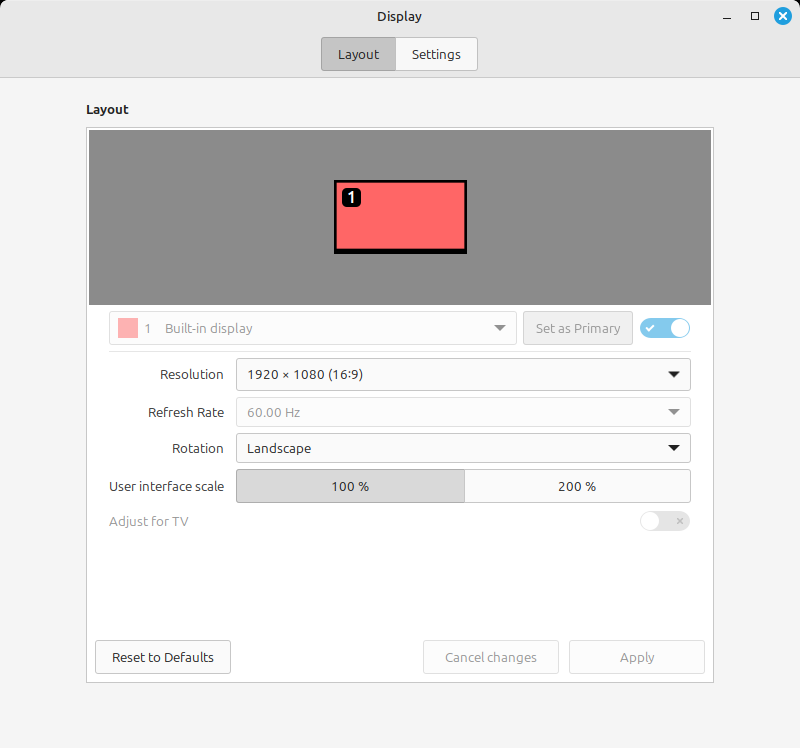Open the Built-in display dropdown
The image size is (800, 748).
[313, 328]
